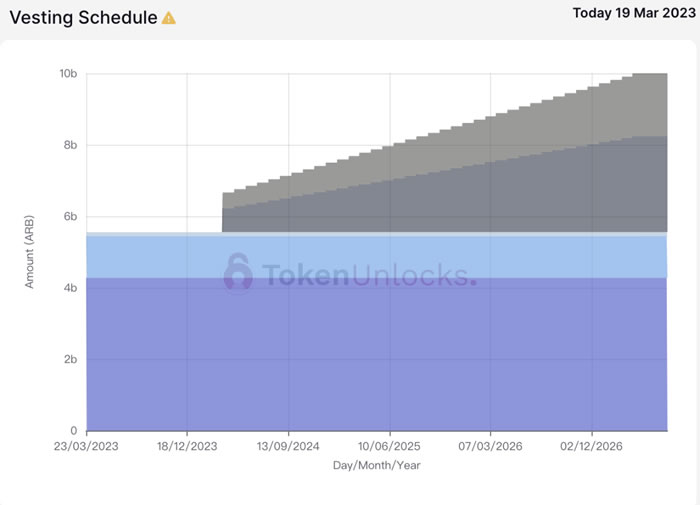Click the yellow warning icon beside Vesting Schedule

click(169, 18)
